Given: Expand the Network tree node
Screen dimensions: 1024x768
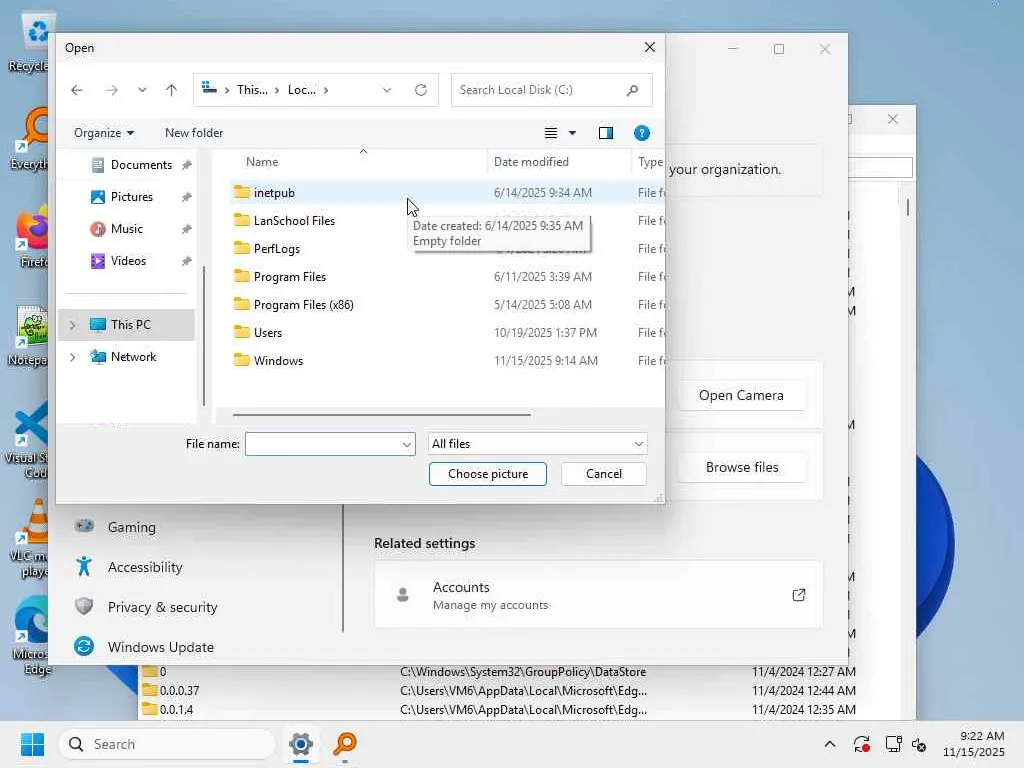Looking at the screenshot, I should [x=72, y=357].
